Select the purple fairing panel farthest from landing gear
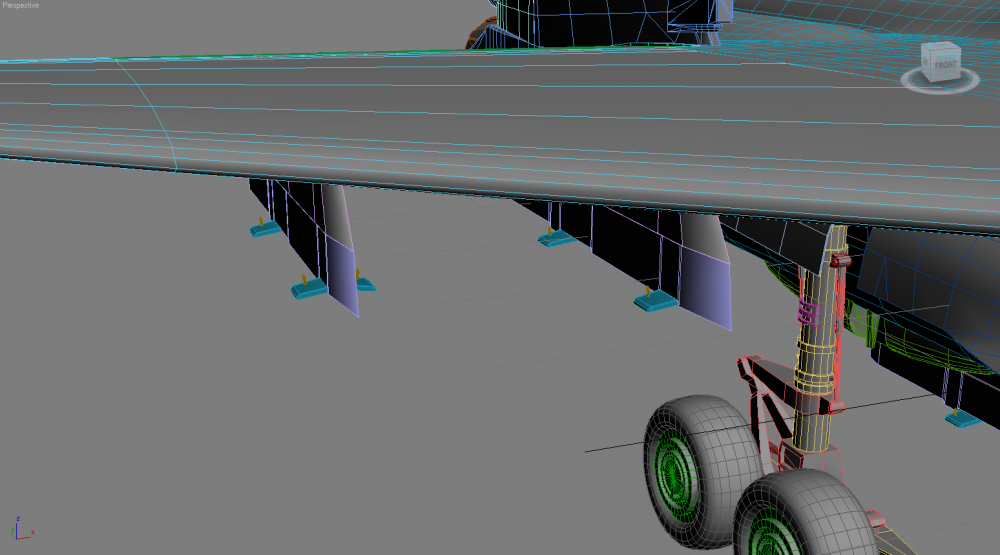The height and width of the screenshot is (555, 1000). pyautogui.click(x=342, y=278)
